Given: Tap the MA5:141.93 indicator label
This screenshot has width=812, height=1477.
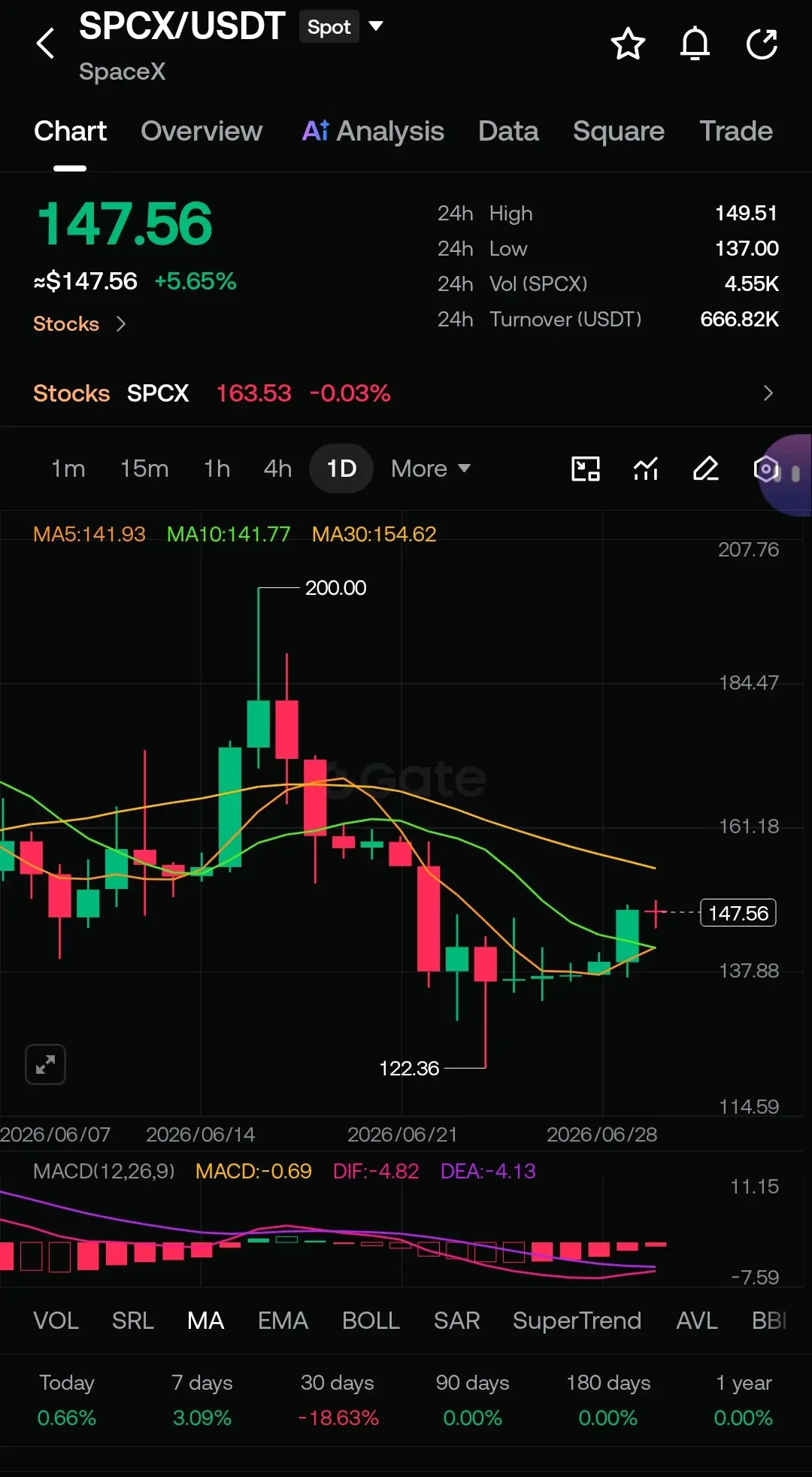Looking at the screenshot, I should 89,534.
